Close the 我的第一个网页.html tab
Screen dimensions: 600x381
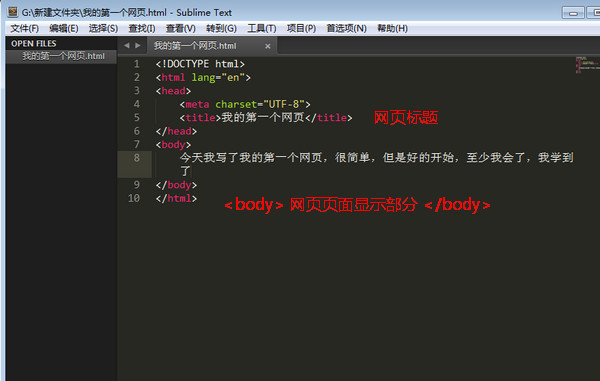[x=268, y=46]
